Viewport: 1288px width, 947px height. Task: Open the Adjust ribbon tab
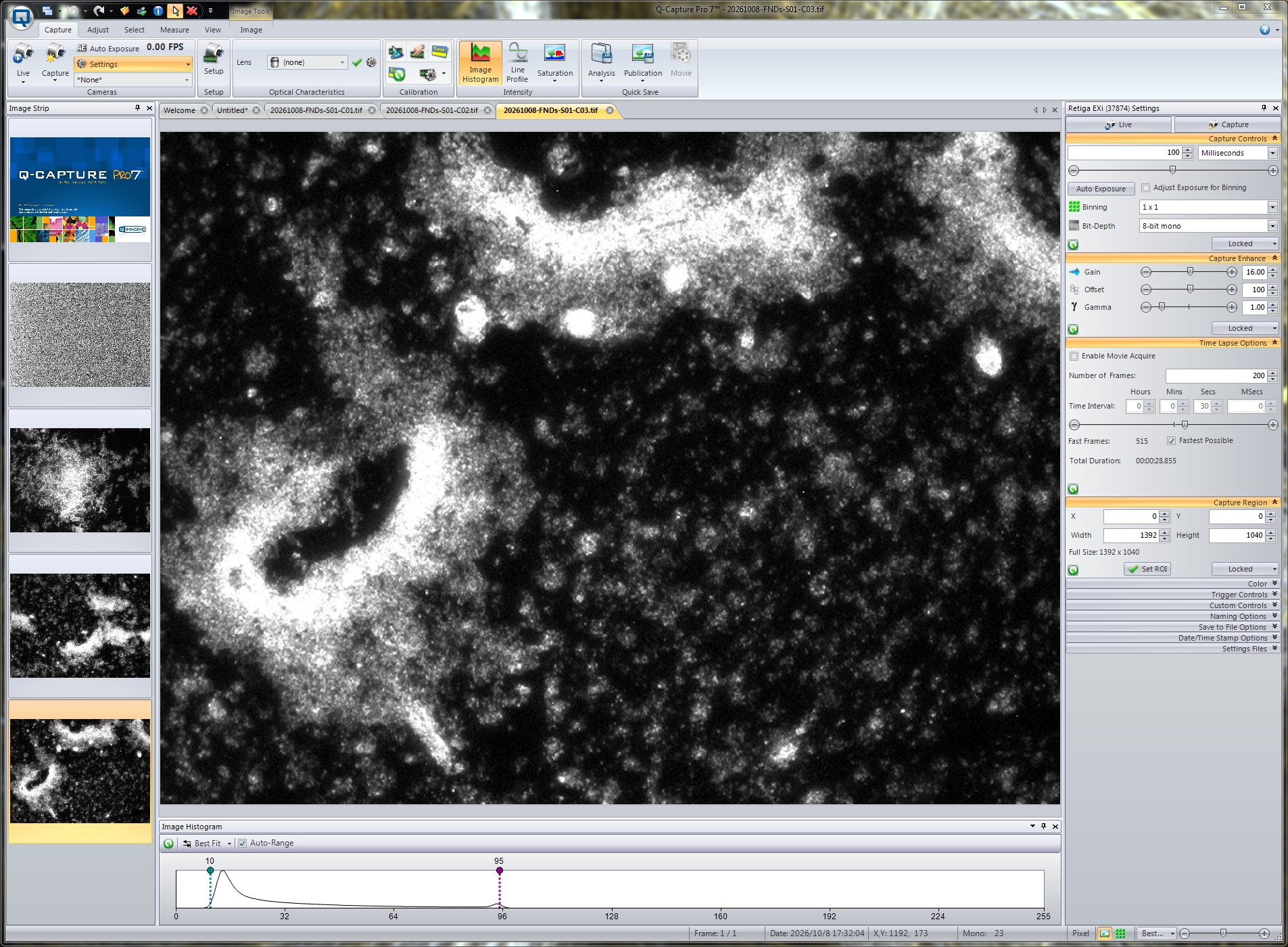[x=97, y=30]
